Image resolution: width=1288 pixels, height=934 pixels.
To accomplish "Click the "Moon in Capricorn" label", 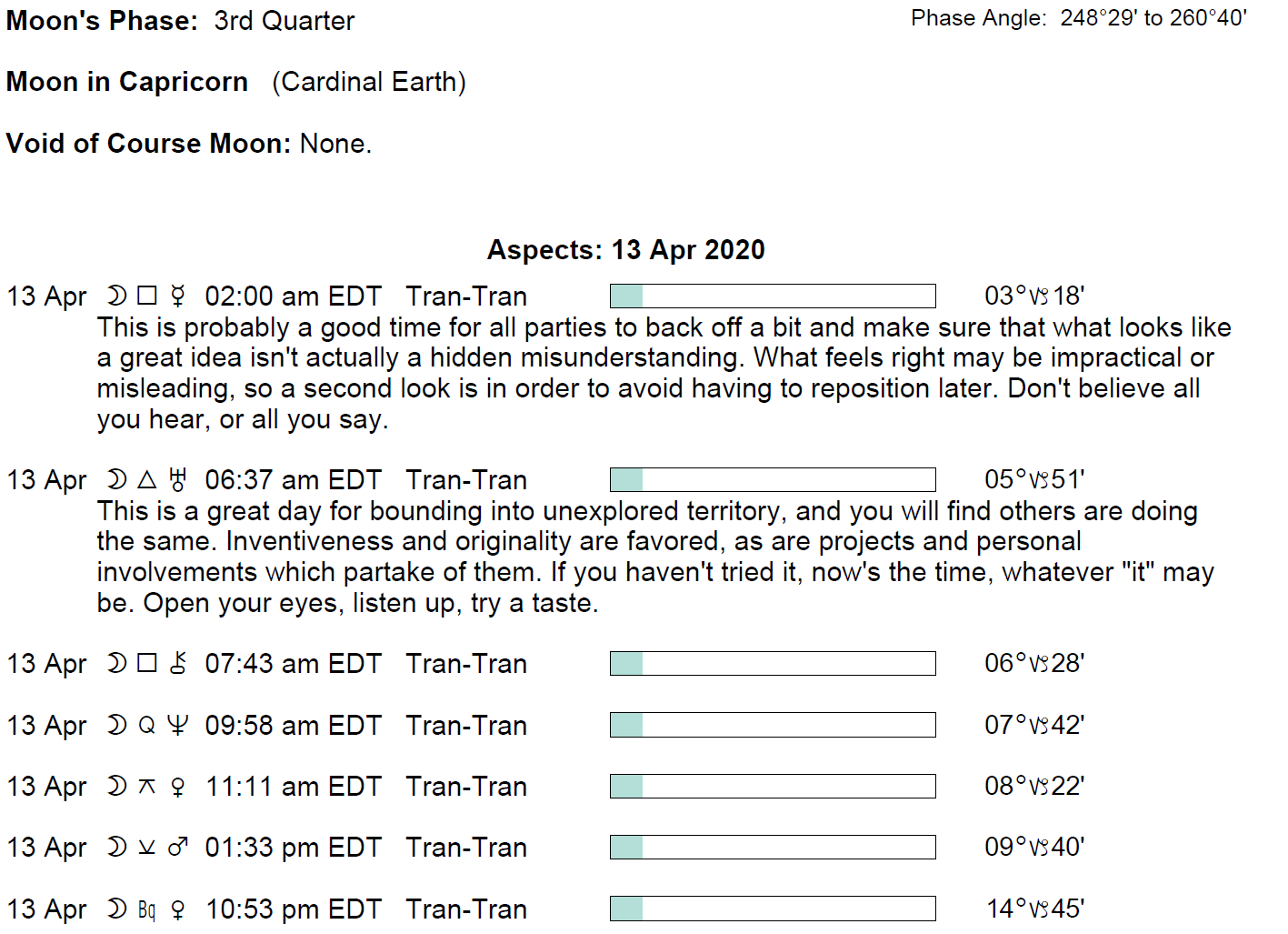I will [x=127, y=82].
